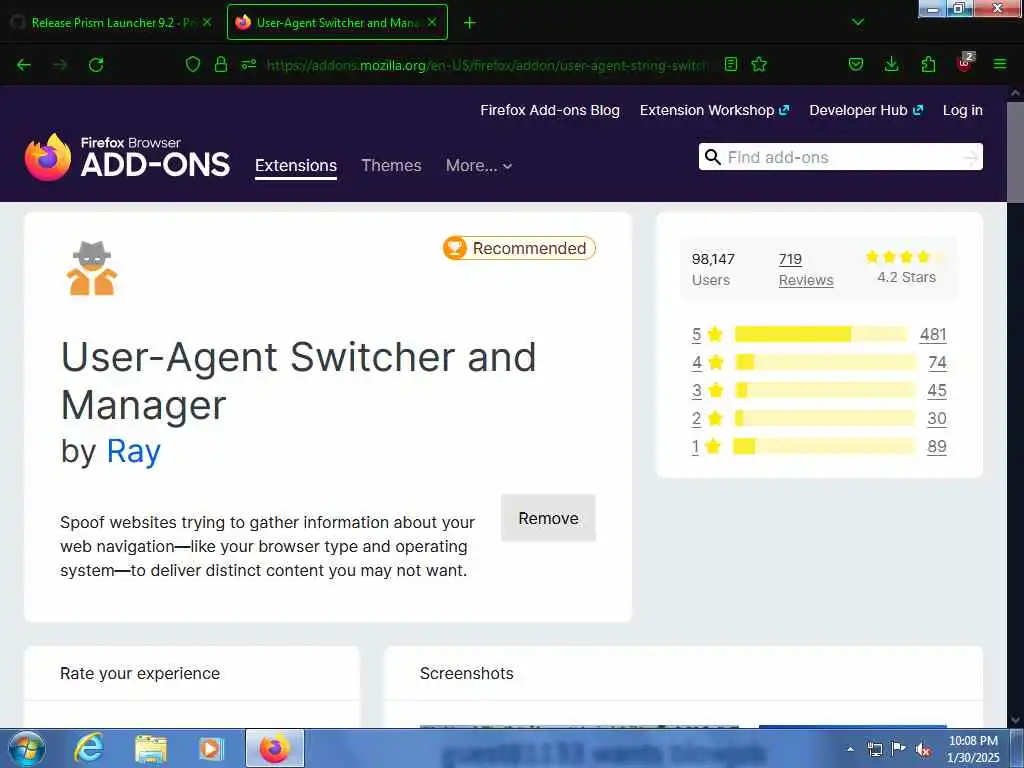Open the Extensions navigation item
1024x768 pixels.
[x=296, y=166]
